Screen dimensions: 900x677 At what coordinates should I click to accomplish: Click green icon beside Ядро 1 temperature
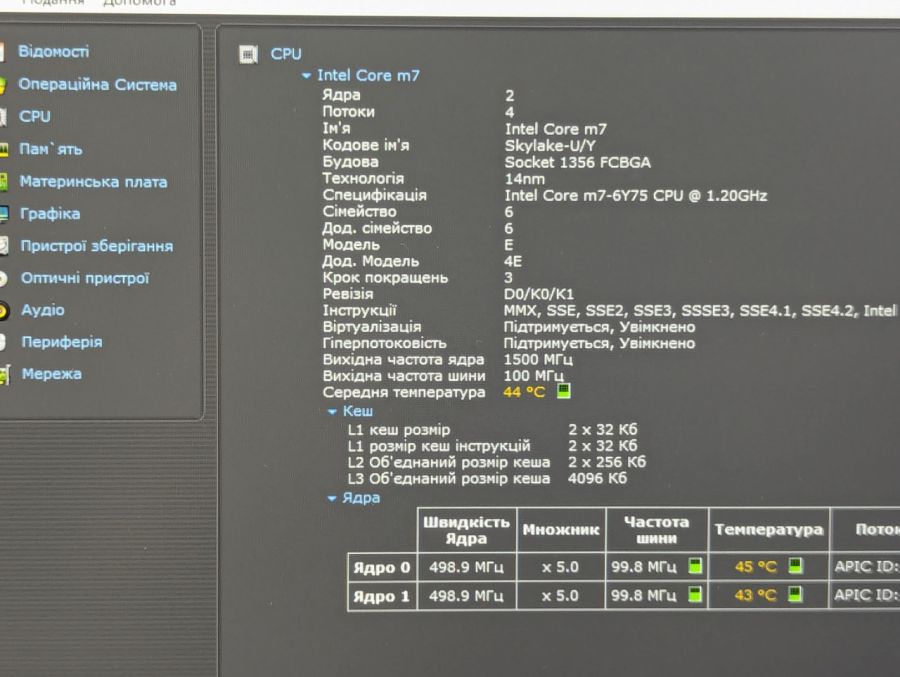click(795, 593)
